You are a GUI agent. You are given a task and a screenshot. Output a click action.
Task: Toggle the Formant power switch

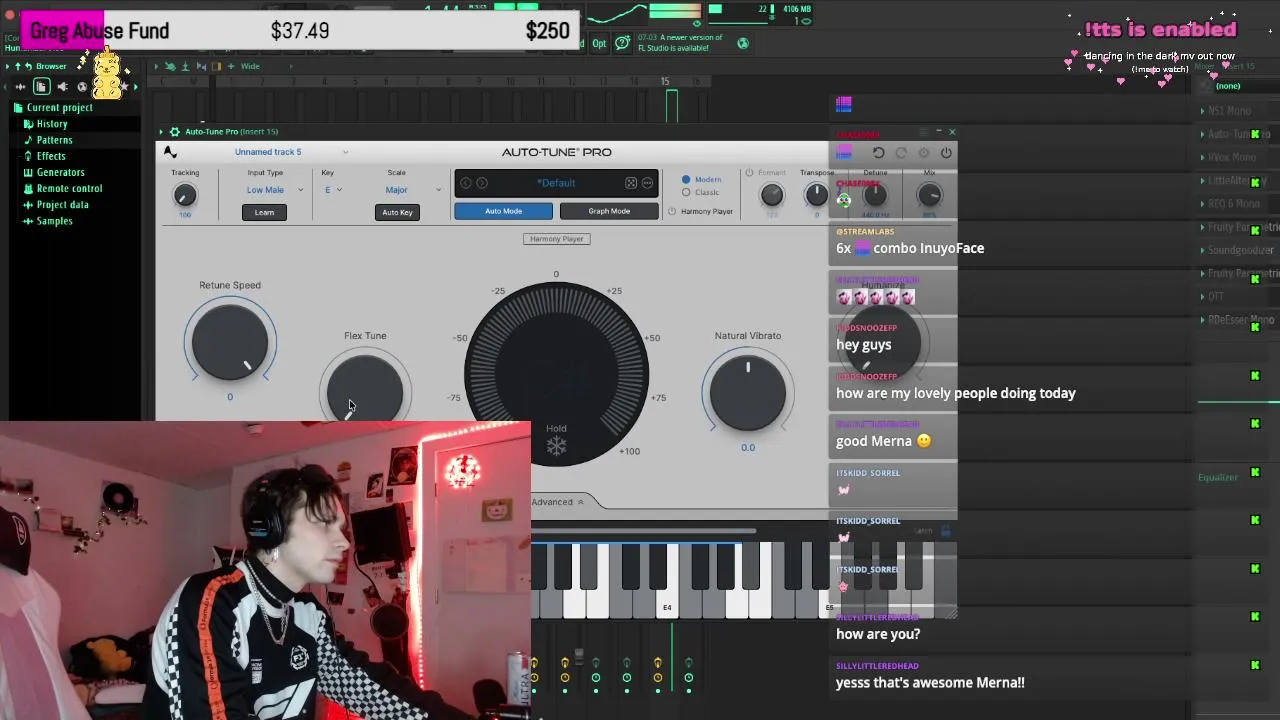pyautogui.click(x=749, y=173)
